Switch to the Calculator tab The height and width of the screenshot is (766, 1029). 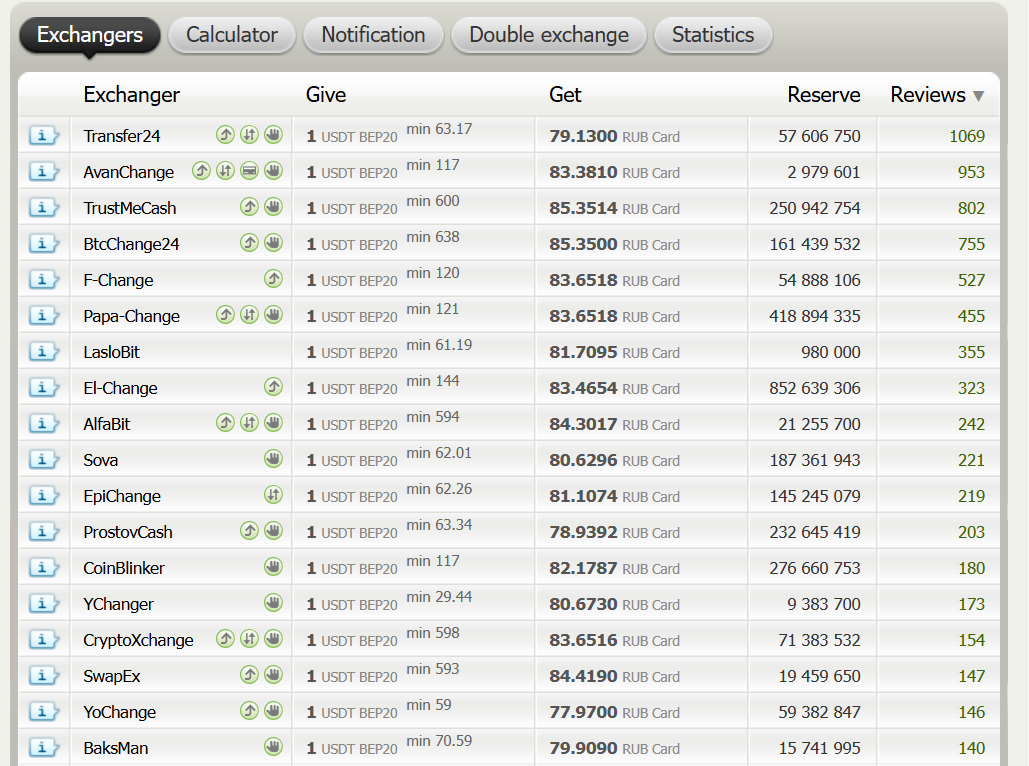click(232, 35)
